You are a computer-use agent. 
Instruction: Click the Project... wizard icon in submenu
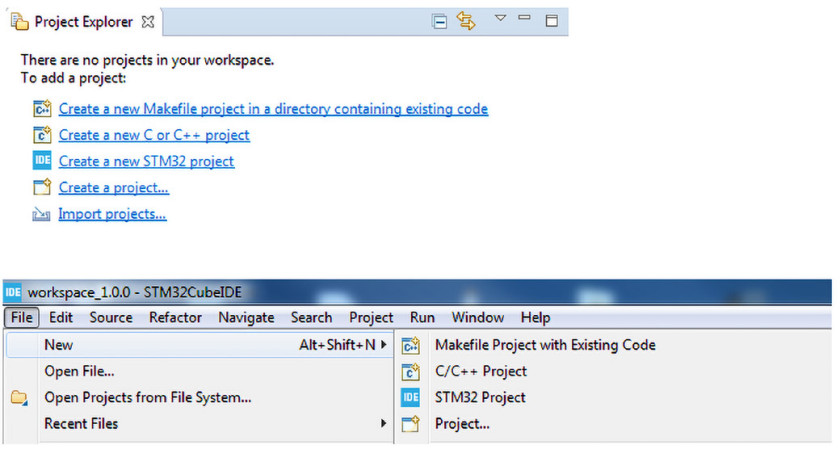[x=410, y=424]
